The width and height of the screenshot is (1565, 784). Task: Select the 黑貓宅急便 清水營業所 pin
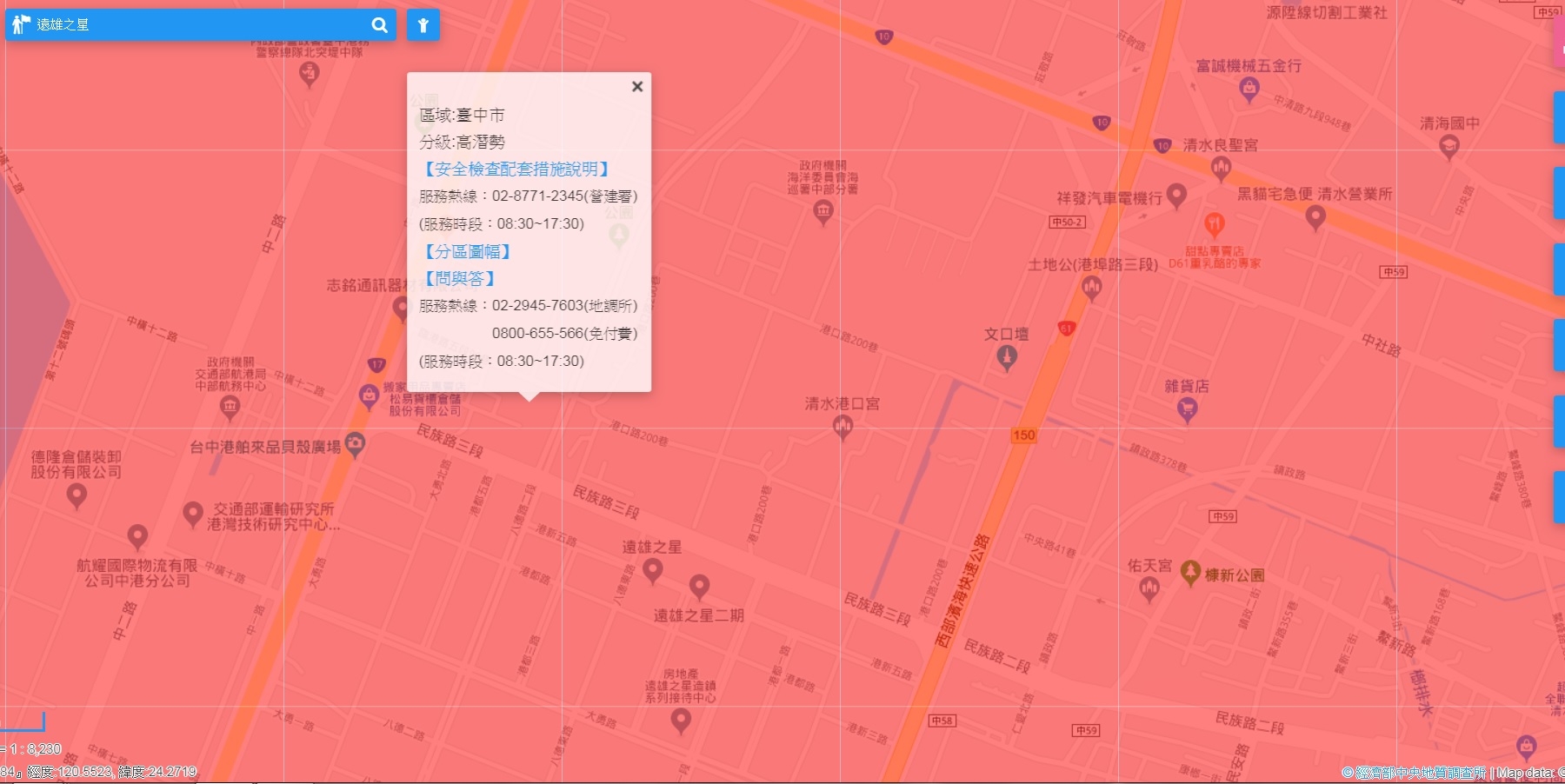point(1315,217)
